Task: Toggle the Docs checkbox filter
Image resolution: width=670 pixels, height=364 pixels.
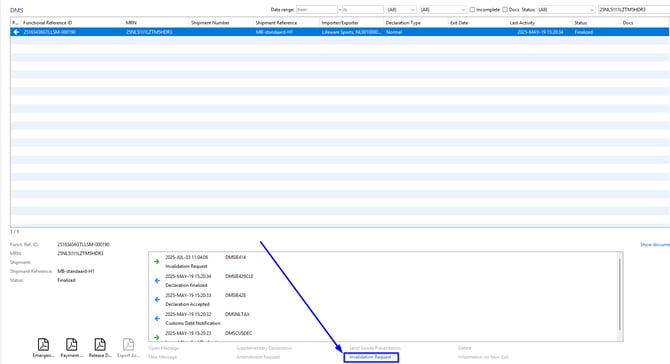Action: 505,9
